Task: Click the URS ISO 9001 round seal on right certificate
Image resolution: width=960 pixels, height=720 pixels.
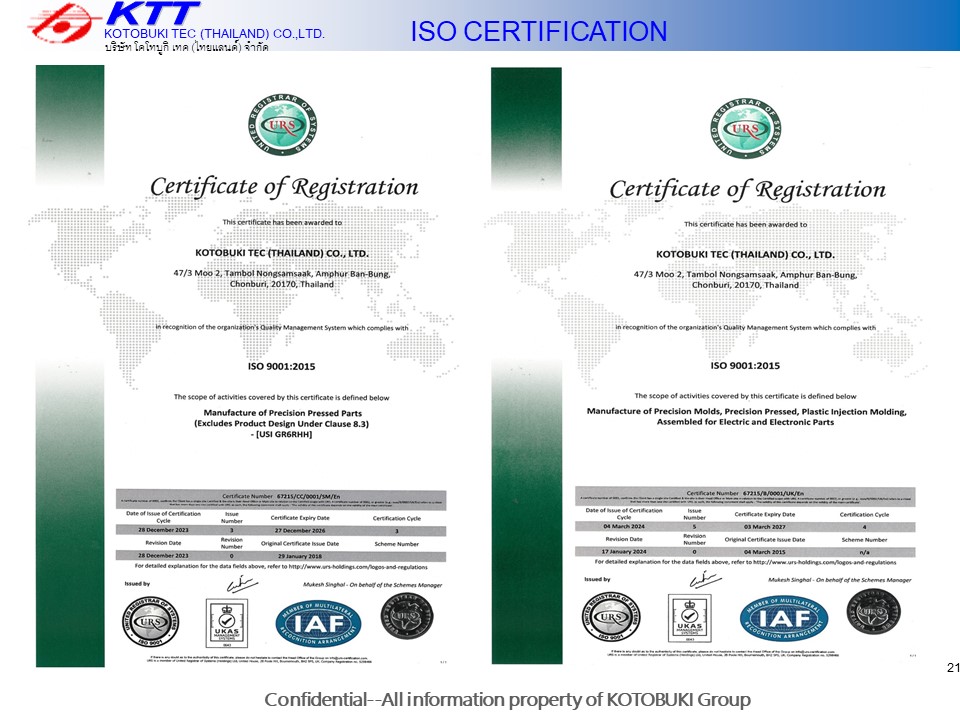Action: coord(612,617)
